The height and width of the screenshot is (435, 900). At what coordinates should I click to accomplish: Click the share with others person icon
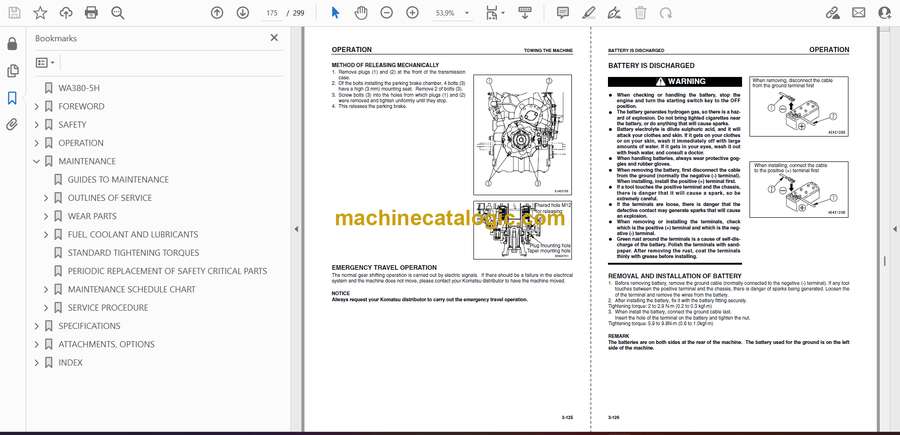coord(885,13)
